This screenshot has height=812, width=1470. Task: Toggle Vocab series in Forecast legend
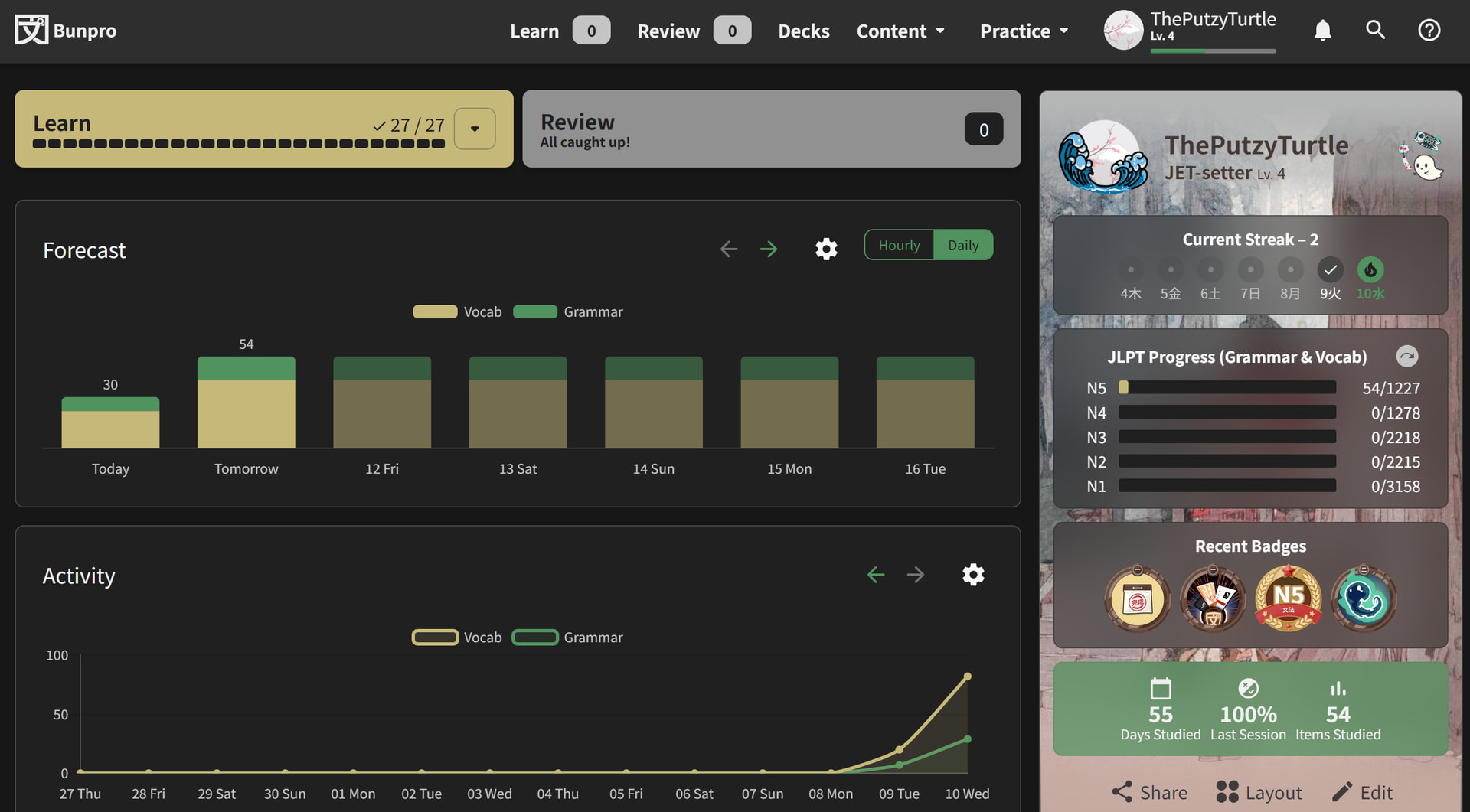click(x=458, y=311)
